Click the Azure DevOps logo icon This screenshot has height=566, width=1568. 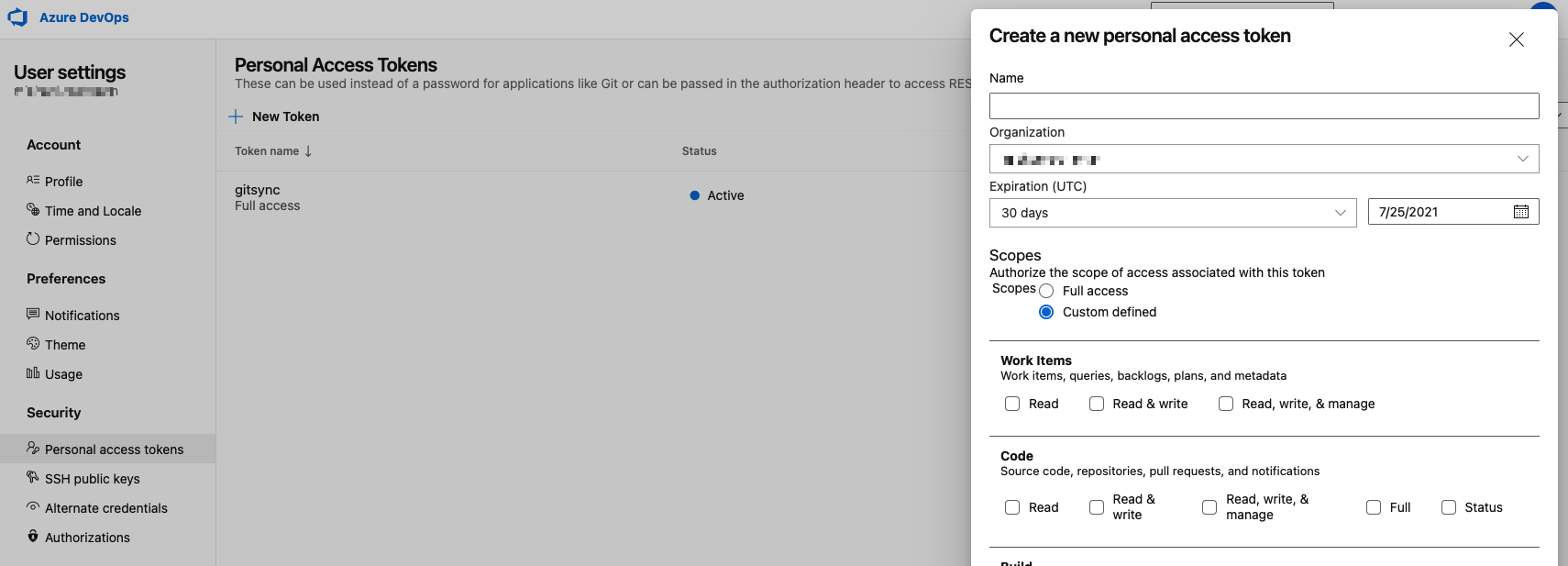[x=17, y=17]
